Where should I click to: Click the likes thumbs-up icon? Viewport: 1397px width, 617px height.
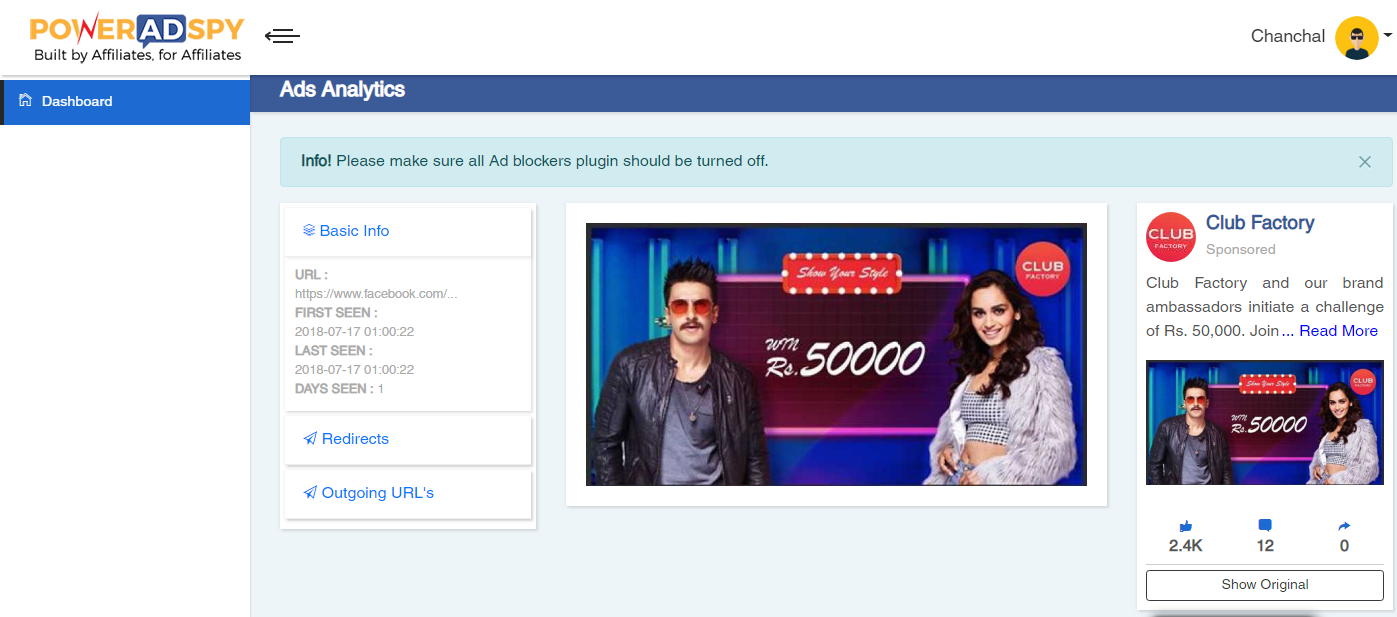[1186, 526]
